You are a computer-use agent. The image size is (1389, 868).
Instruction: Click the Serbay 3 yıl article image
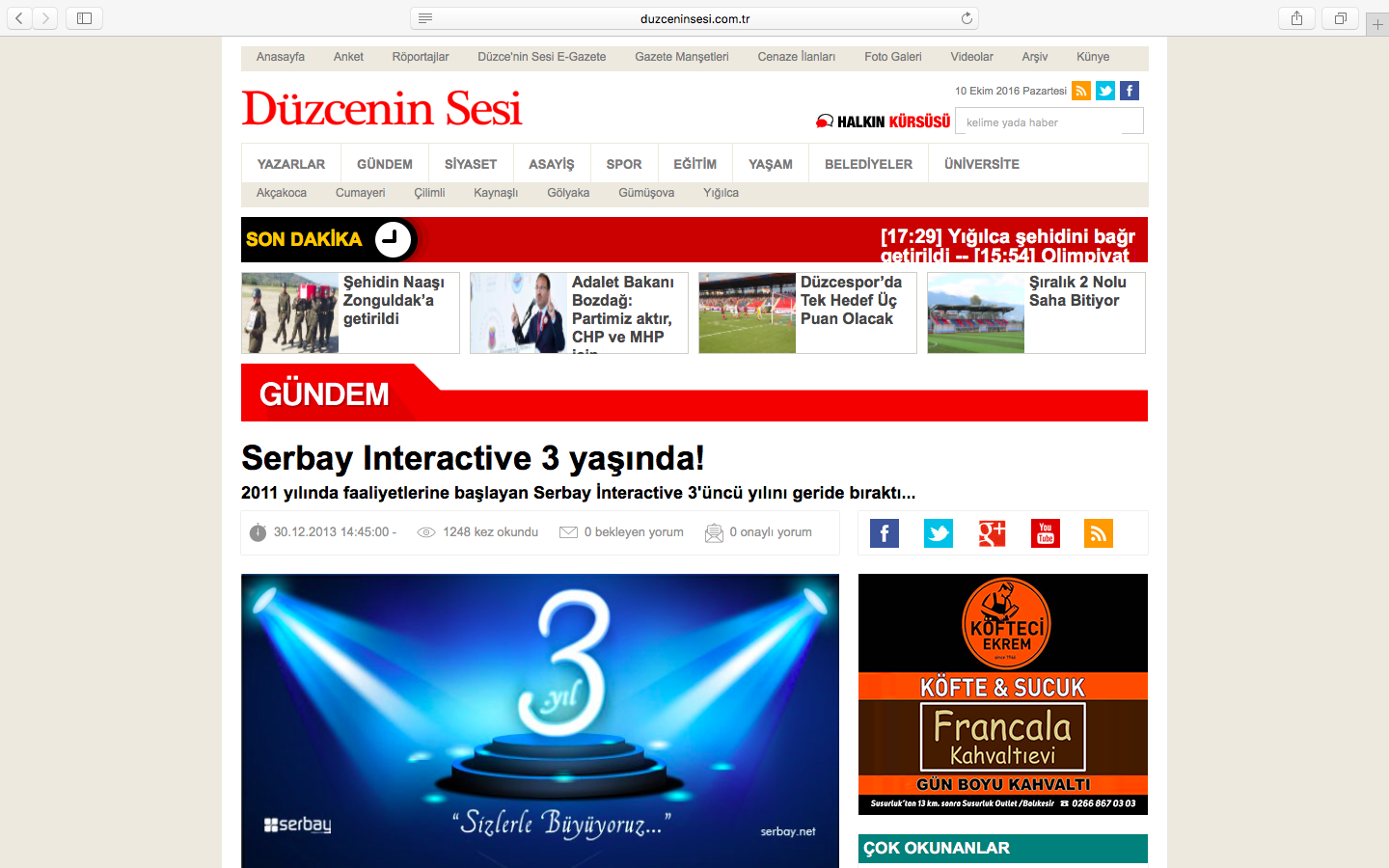[x=540, y=720]
